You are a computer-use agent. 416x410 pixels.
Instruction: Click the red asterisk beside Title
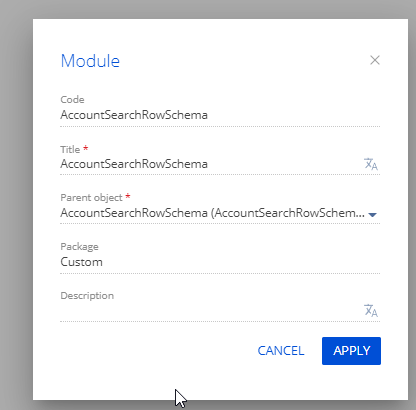(86, 148)
